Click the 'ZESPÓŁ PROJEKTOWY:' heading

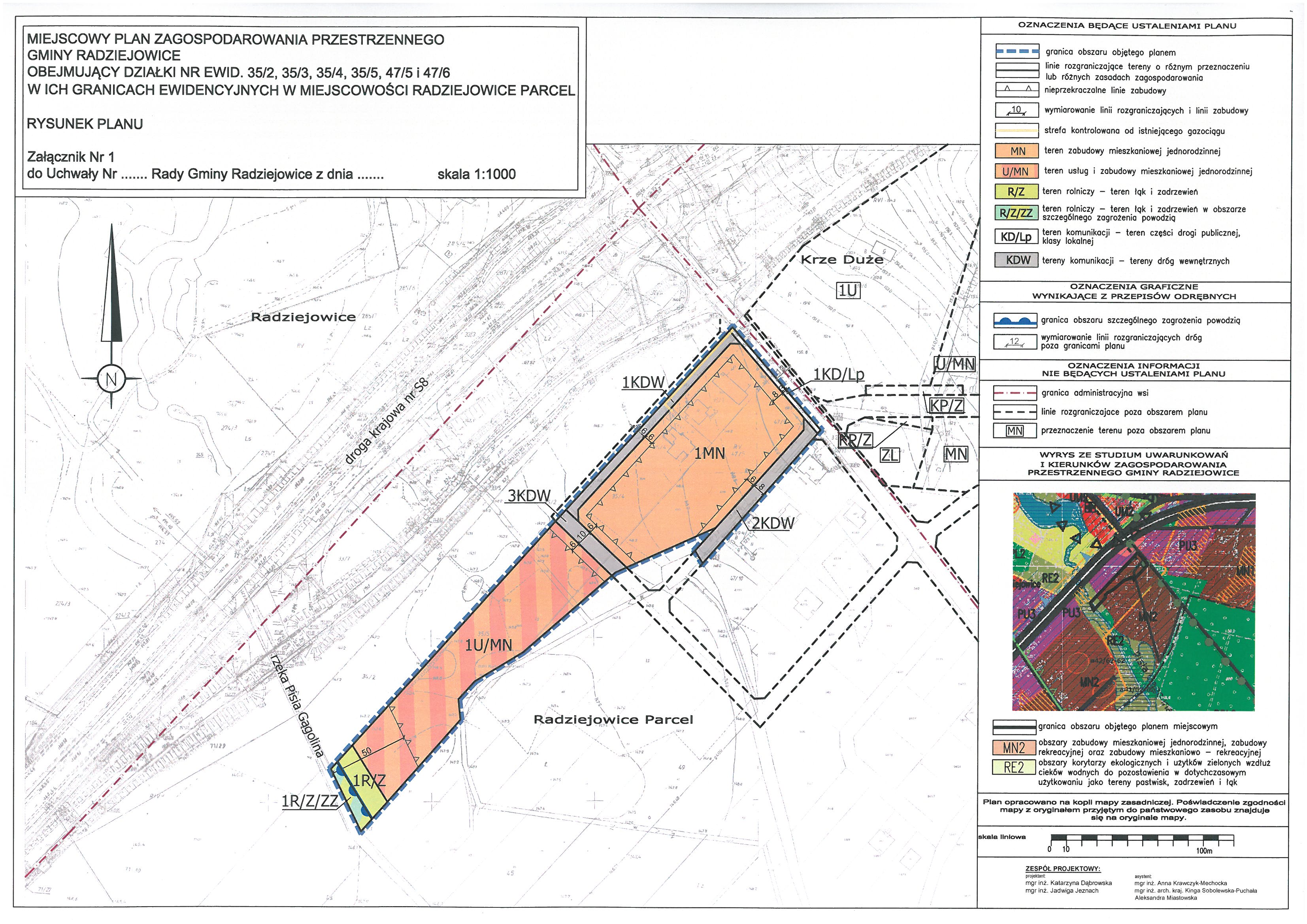(1063, 869)
